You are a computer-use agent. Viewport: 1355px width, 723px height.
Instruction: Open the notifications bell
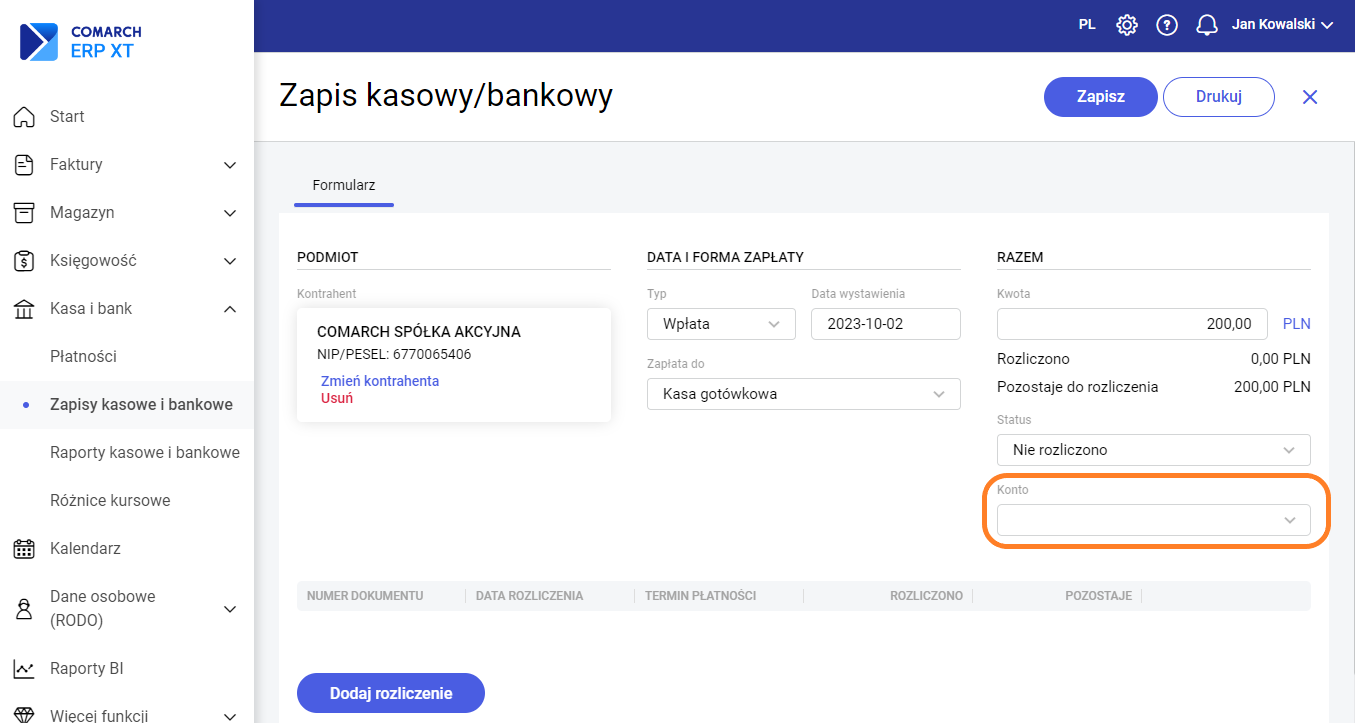click(x=1207, y=25)
